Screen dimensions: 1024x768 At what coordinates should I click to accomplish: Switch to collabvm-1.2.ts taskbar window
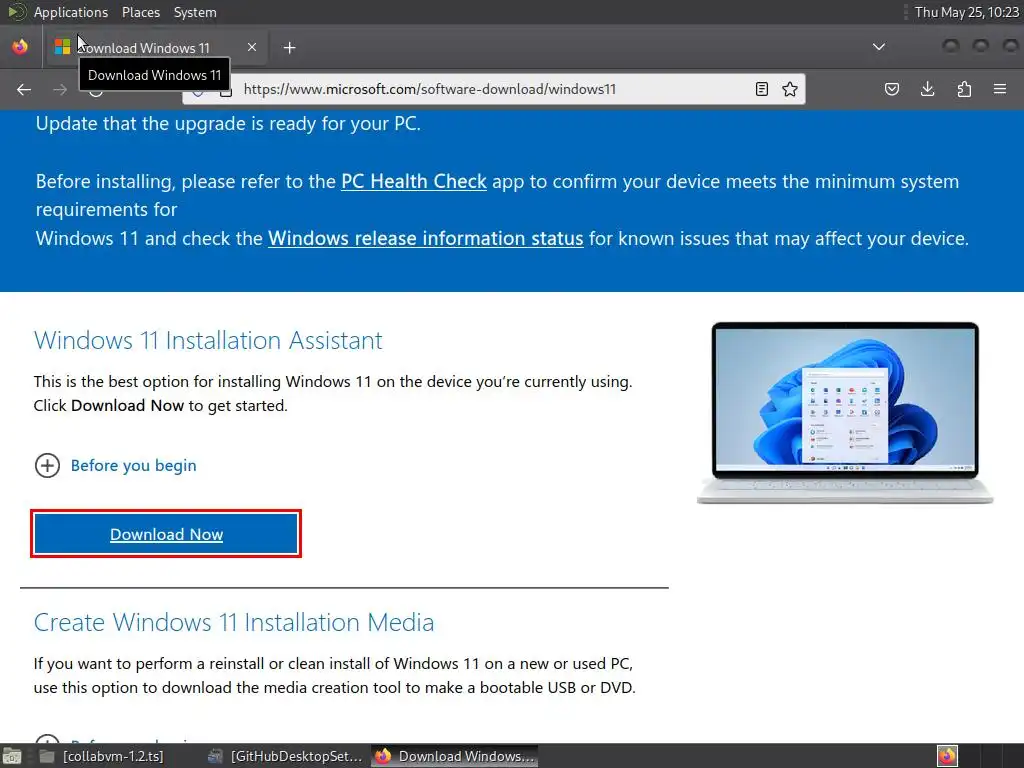101,756
